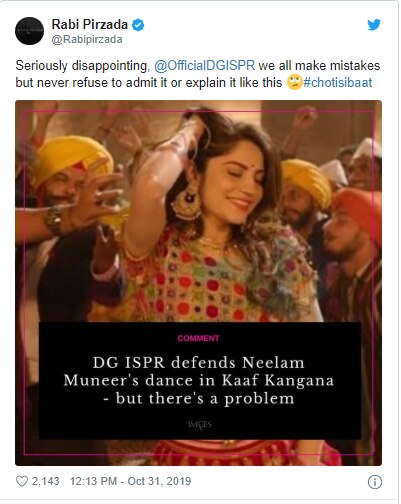401x504 pixels.
Task: Click the 2,143 likes count
Action: pos(46,481)
